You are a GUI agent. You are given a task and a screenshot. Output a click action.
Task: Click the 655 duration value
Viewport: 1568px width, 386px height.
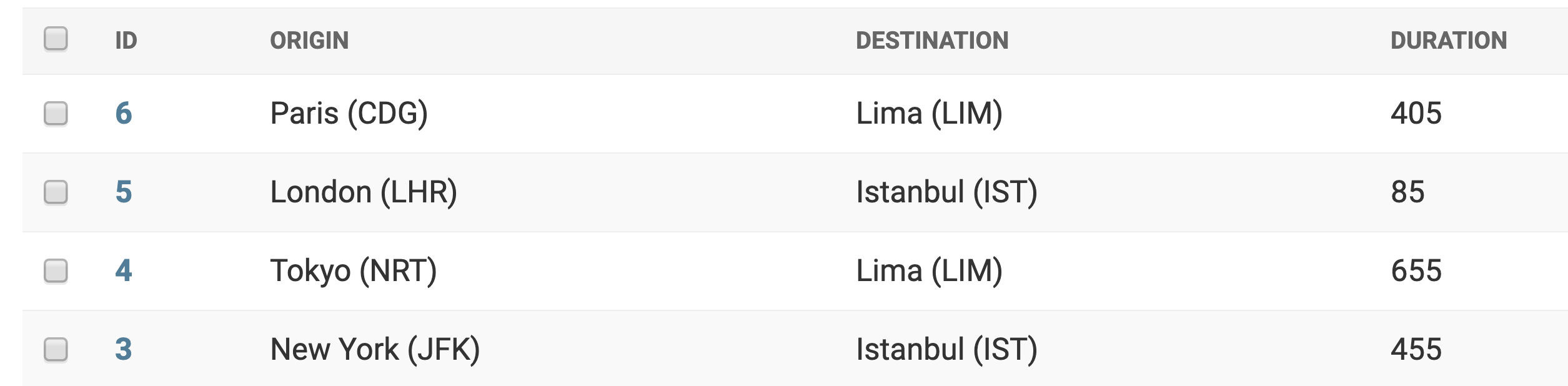1416,271
